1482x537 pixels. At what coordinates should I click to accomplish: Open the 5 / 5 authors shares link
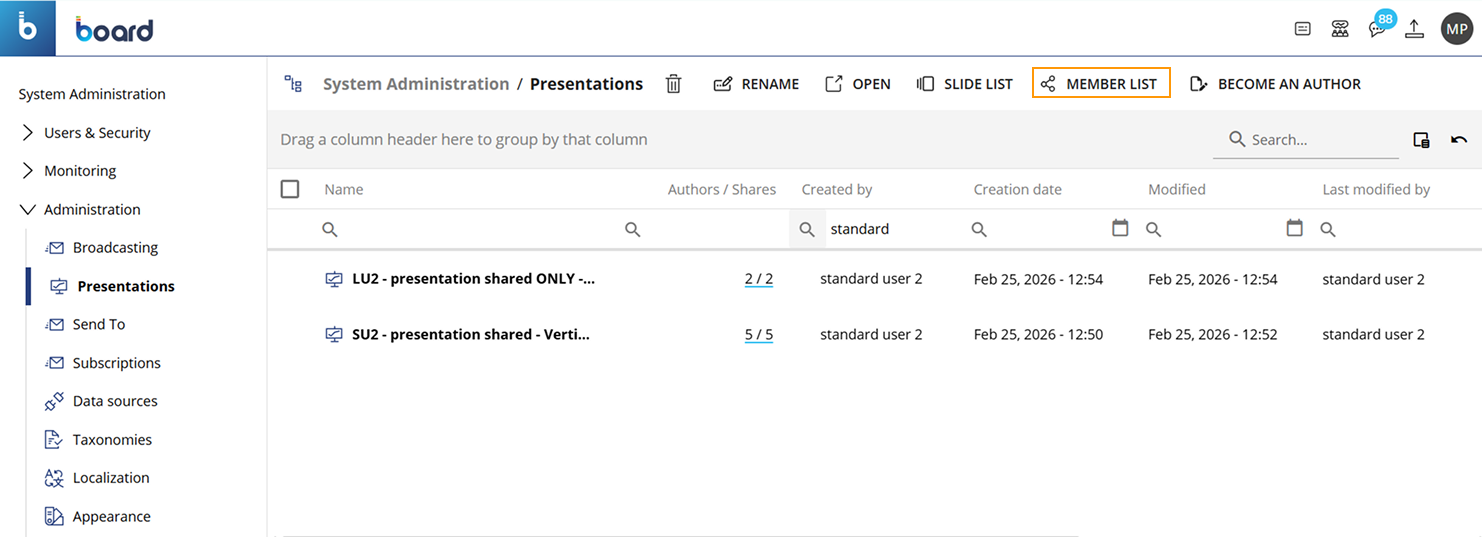tap(759, 334)
